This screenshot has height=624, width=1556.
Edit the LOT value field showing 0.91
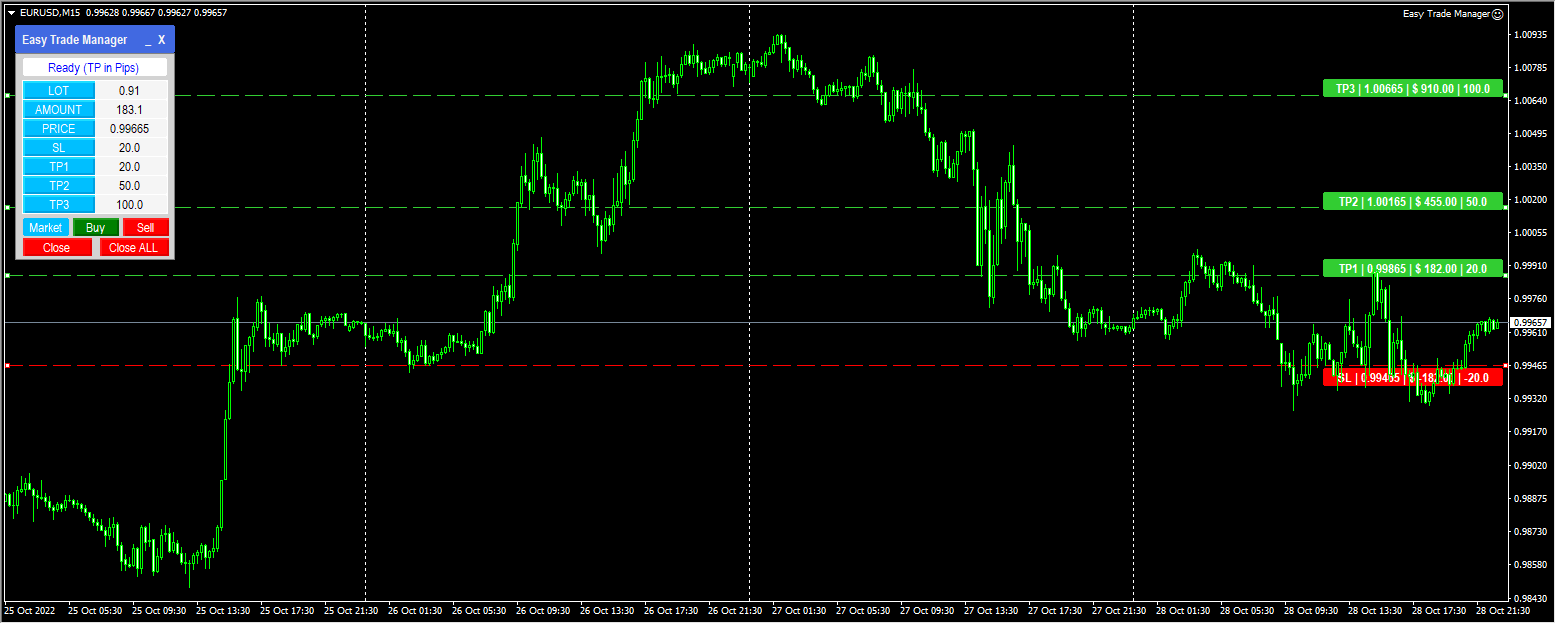click(x=131, y=90)
